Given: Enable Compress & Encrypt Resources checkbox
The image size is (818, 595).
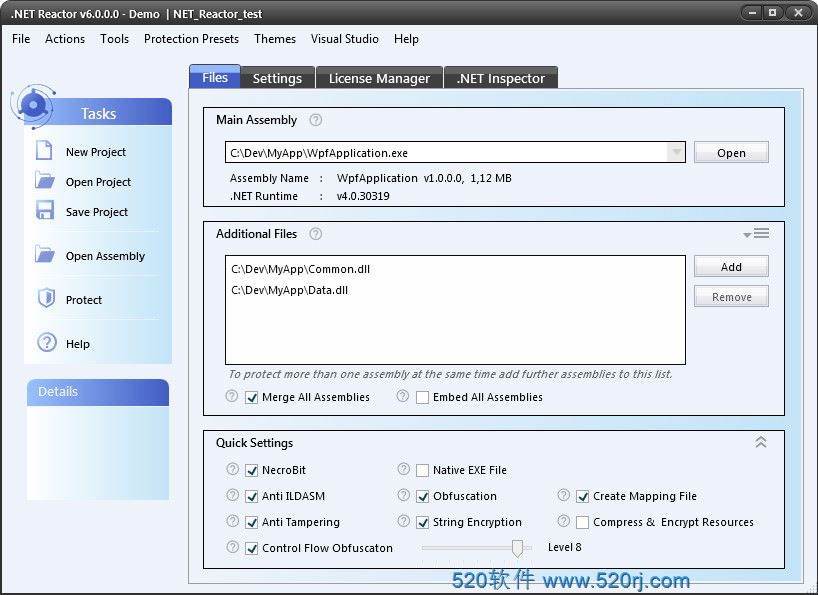Looking at the screenshot, I should [x=582, y=523].
